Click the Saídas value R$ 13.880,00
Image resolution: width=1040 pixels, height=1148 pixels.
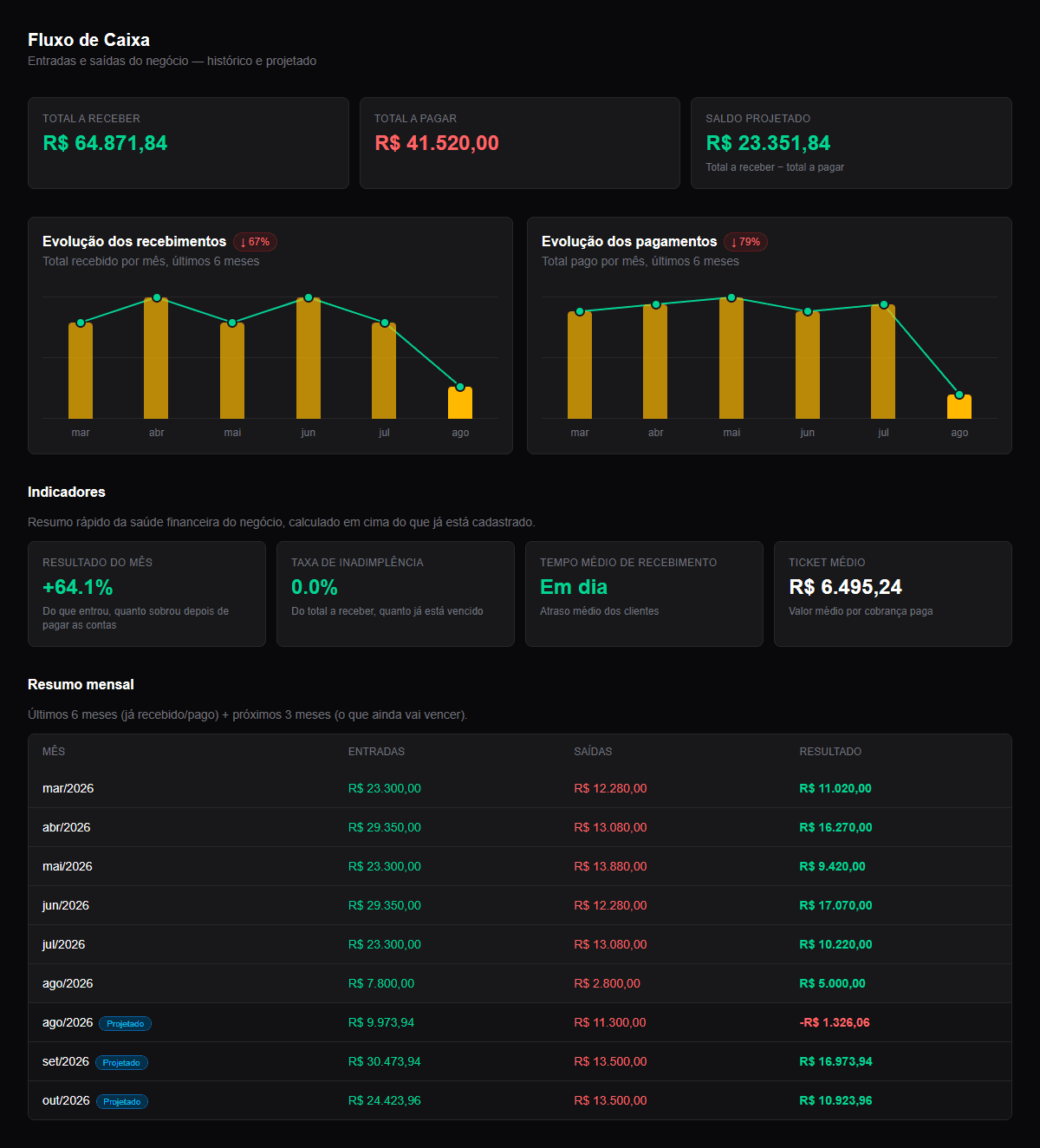click(x=610, y=866)
